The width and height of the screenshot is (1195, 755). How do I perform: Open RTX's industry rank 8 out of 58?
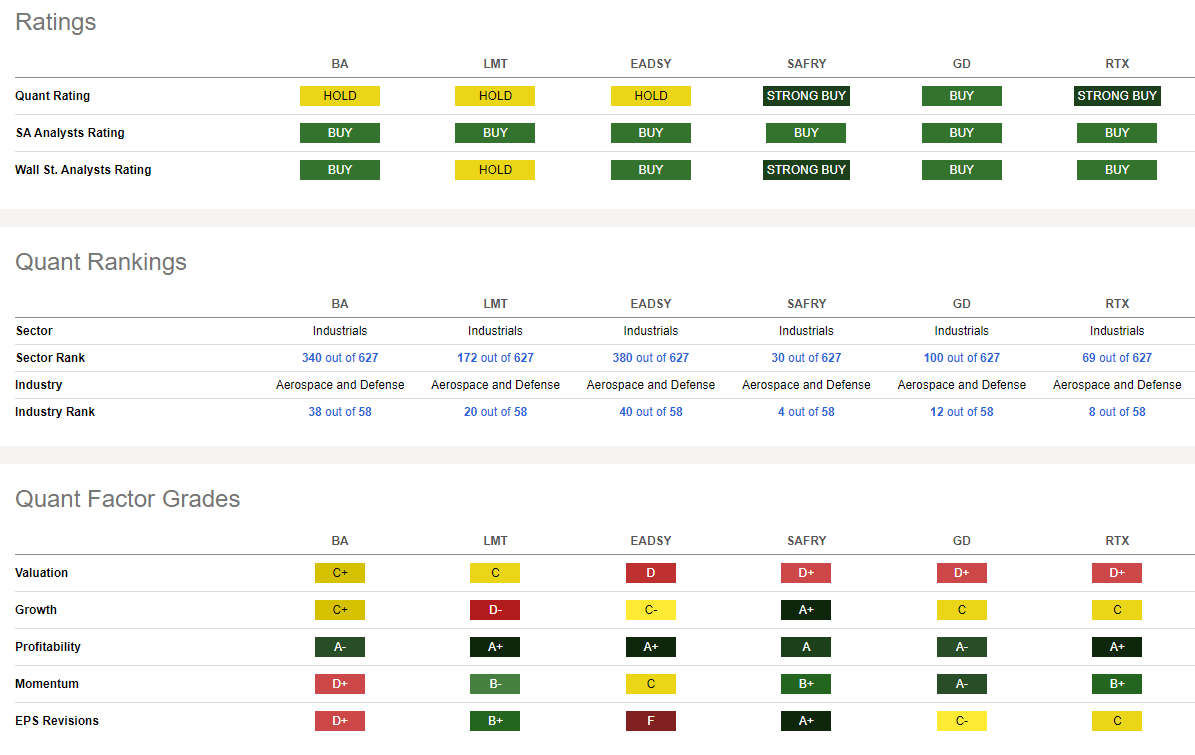pyautogui.click(x=1117, y=412)
